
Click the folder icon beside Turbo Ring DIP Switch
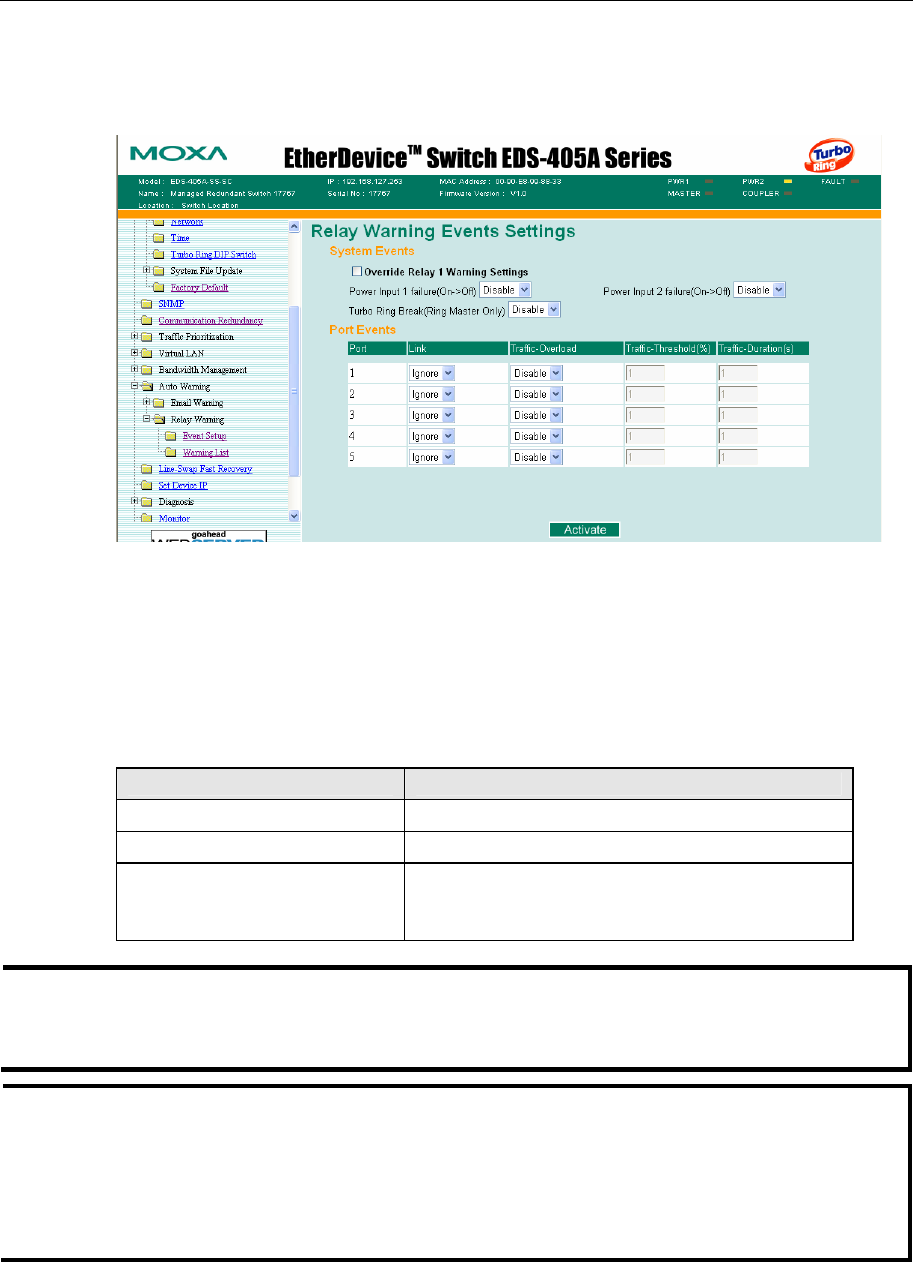click(x=160, y=255)
